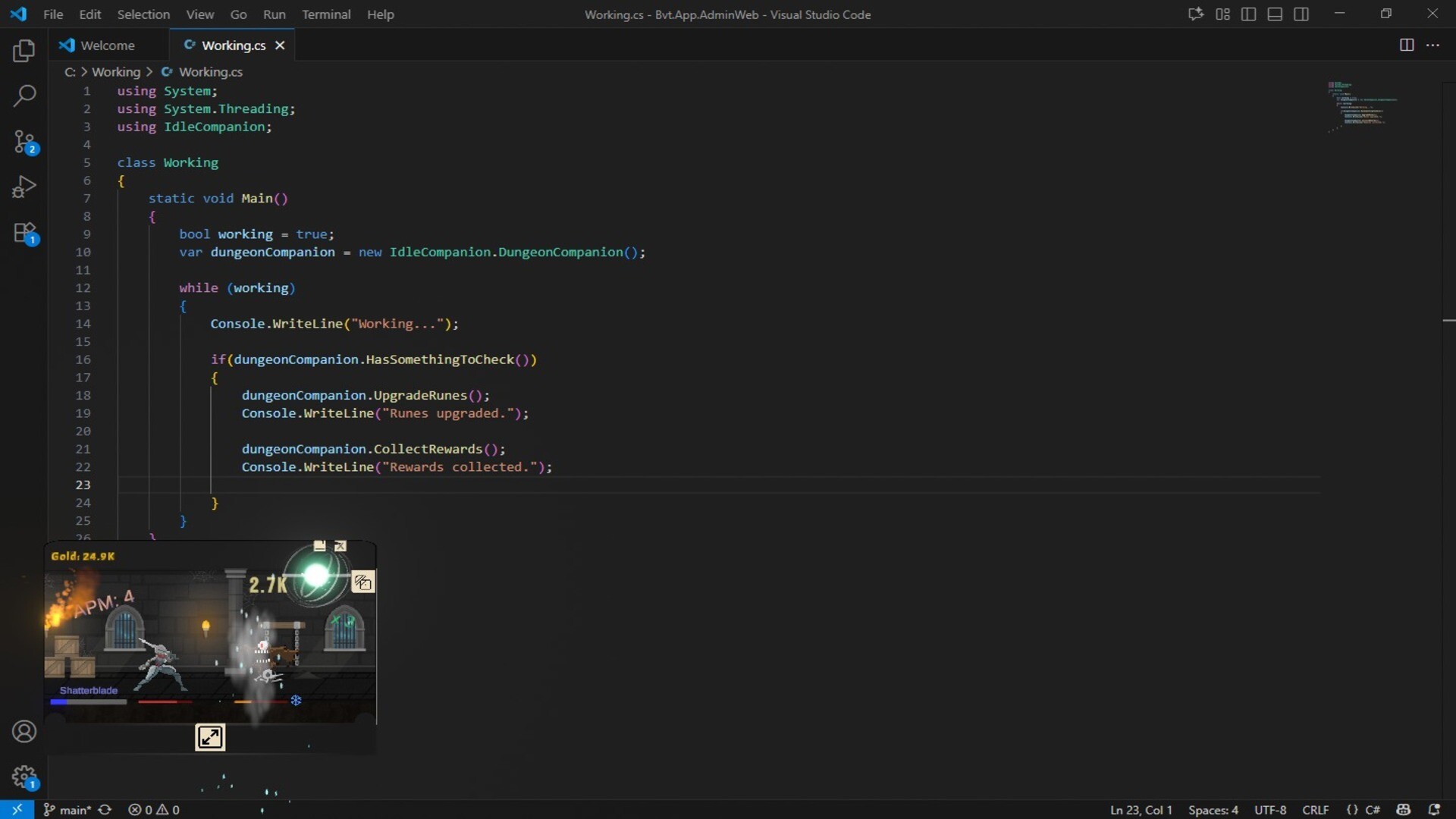The height and width of the screenshot is (819, 1456).
Task: Toggle the secondary sidebar visibility
Action: (1302, 14)
